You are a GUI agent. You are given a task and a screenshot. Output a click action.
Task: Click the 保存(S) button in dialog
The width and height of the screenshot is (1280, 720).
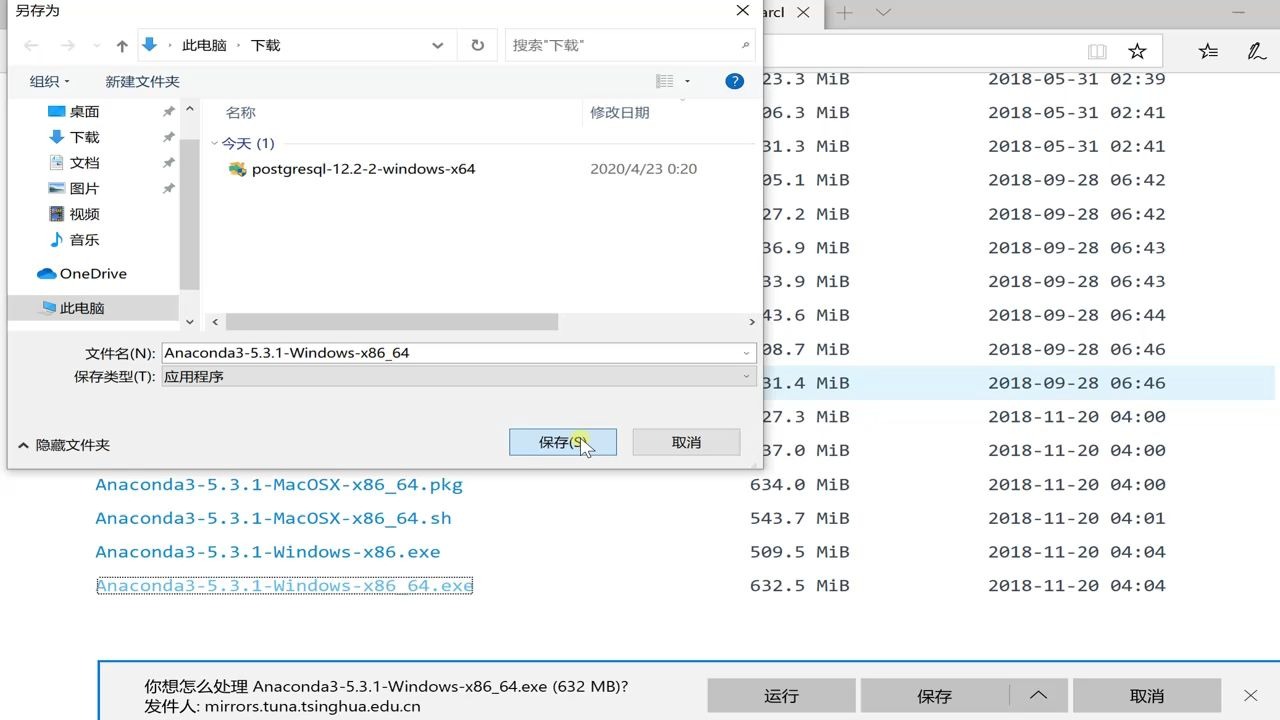[x=562, y=442]
